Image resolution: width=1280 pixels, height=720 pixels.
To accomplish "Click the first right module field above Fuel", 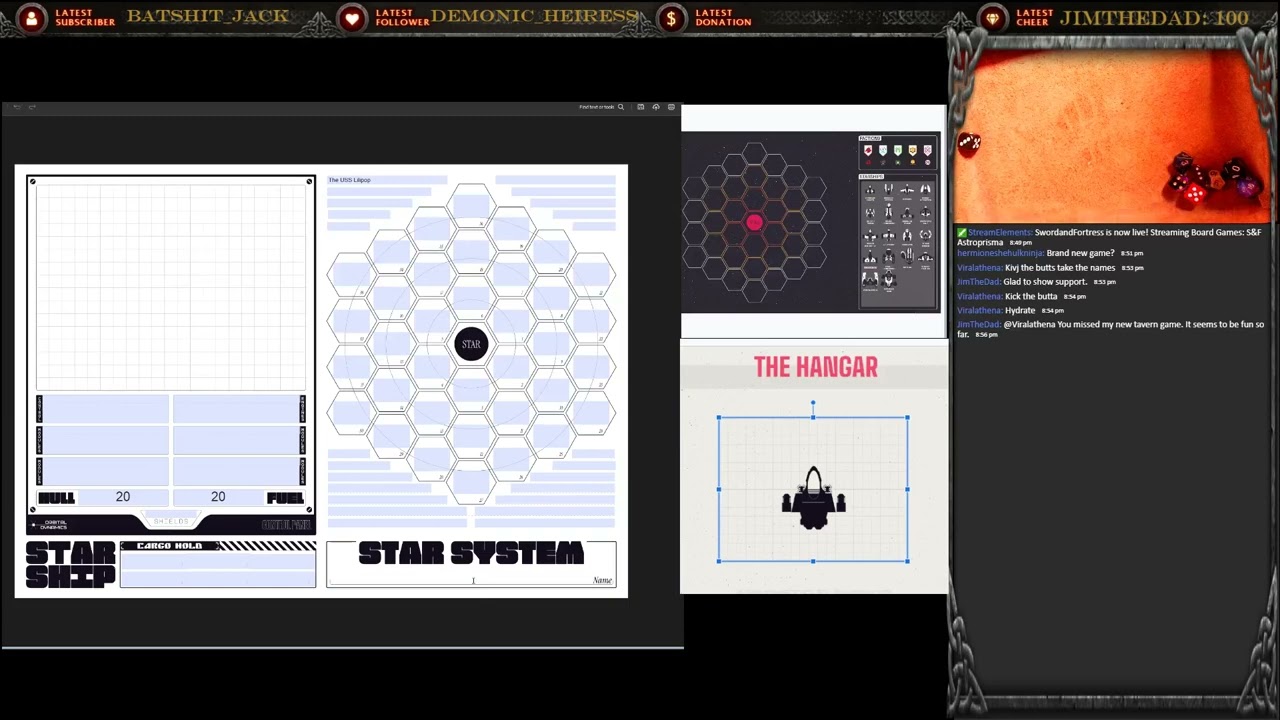I will (235, 408).
